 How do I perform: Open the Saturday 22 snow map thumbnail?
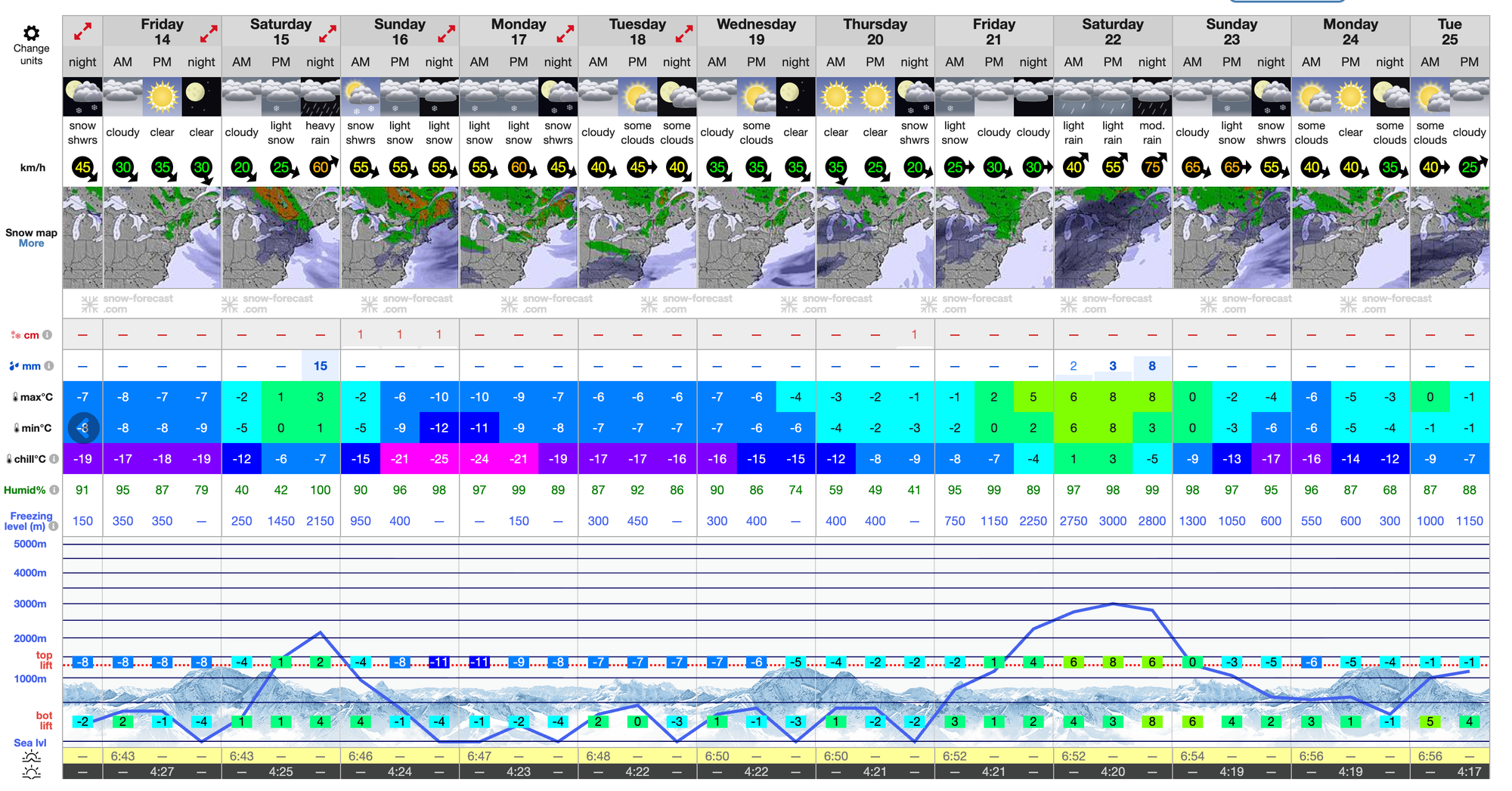[1112, 238]
